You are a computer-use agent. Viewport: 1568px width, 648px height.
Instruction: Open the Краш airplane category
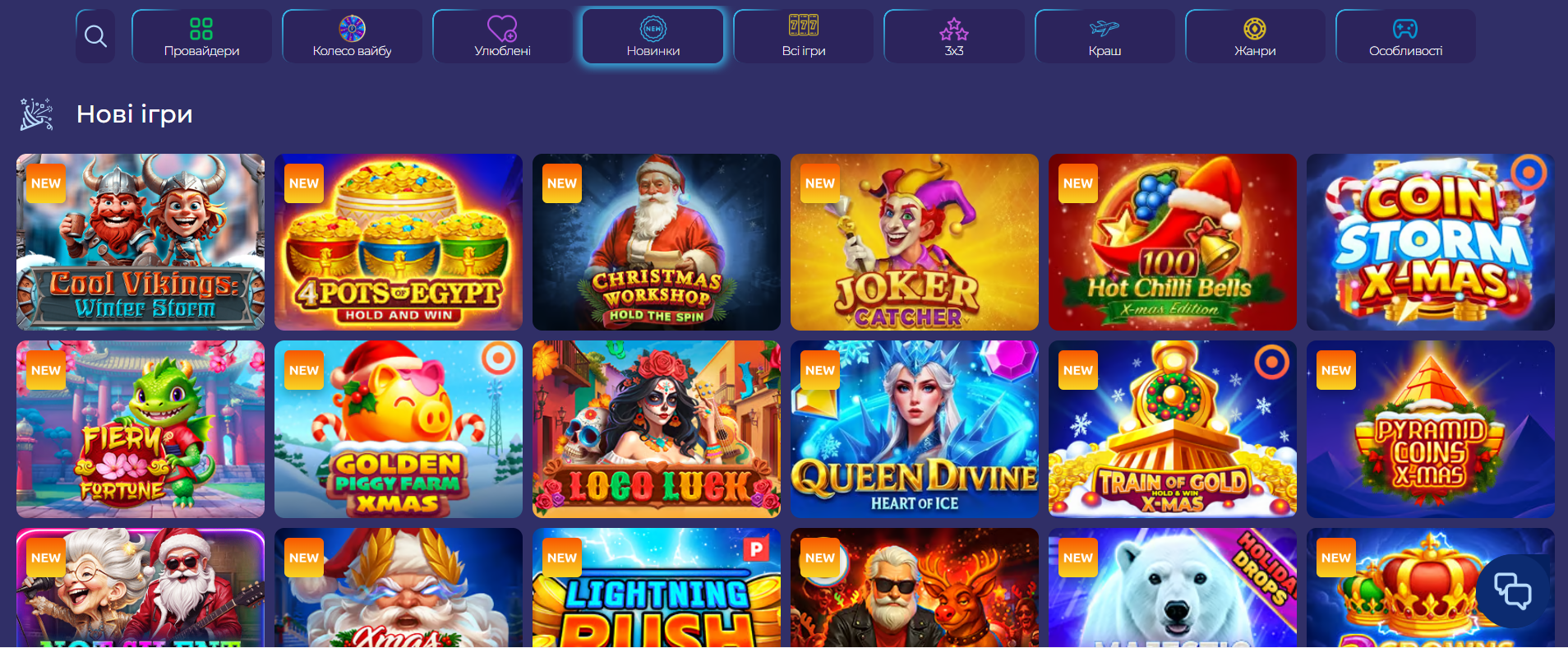pyautogui.click(x=1105, y=36)
